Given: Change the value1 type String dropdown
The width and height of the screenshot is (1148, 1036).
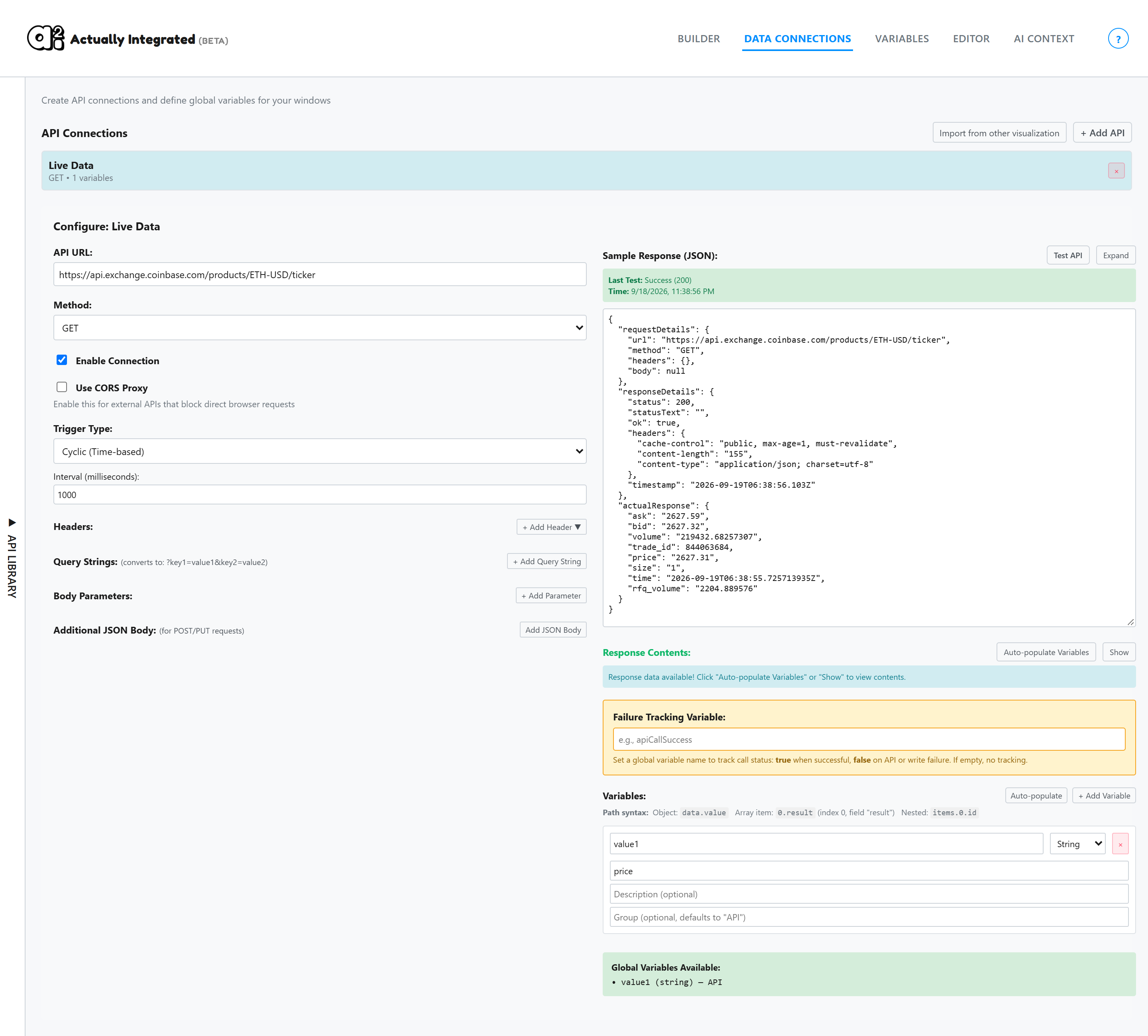Looking at the screenshot, I should point(1077,844).
